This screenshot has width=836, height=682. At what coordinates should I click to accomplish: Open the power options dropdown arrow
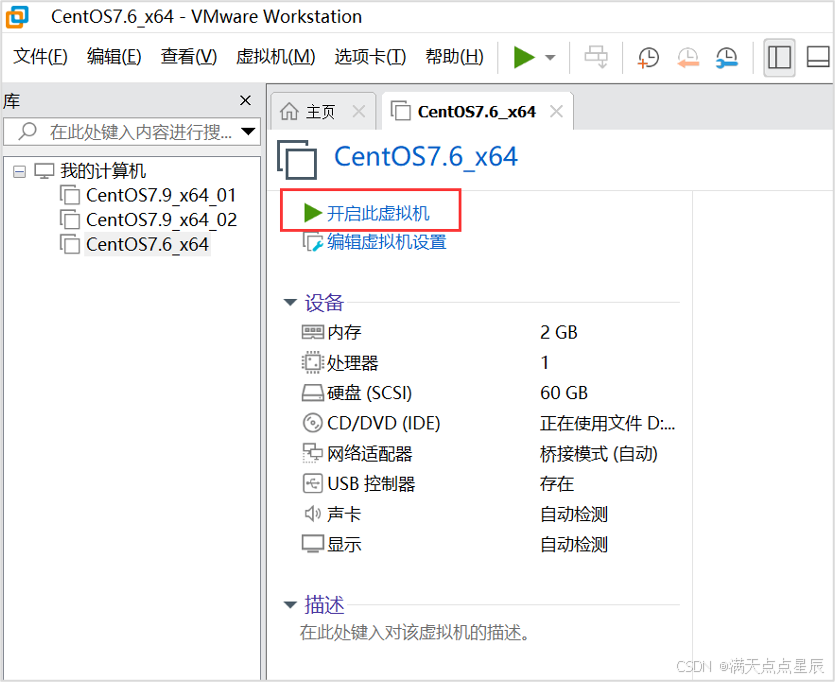tap(550, 58)
